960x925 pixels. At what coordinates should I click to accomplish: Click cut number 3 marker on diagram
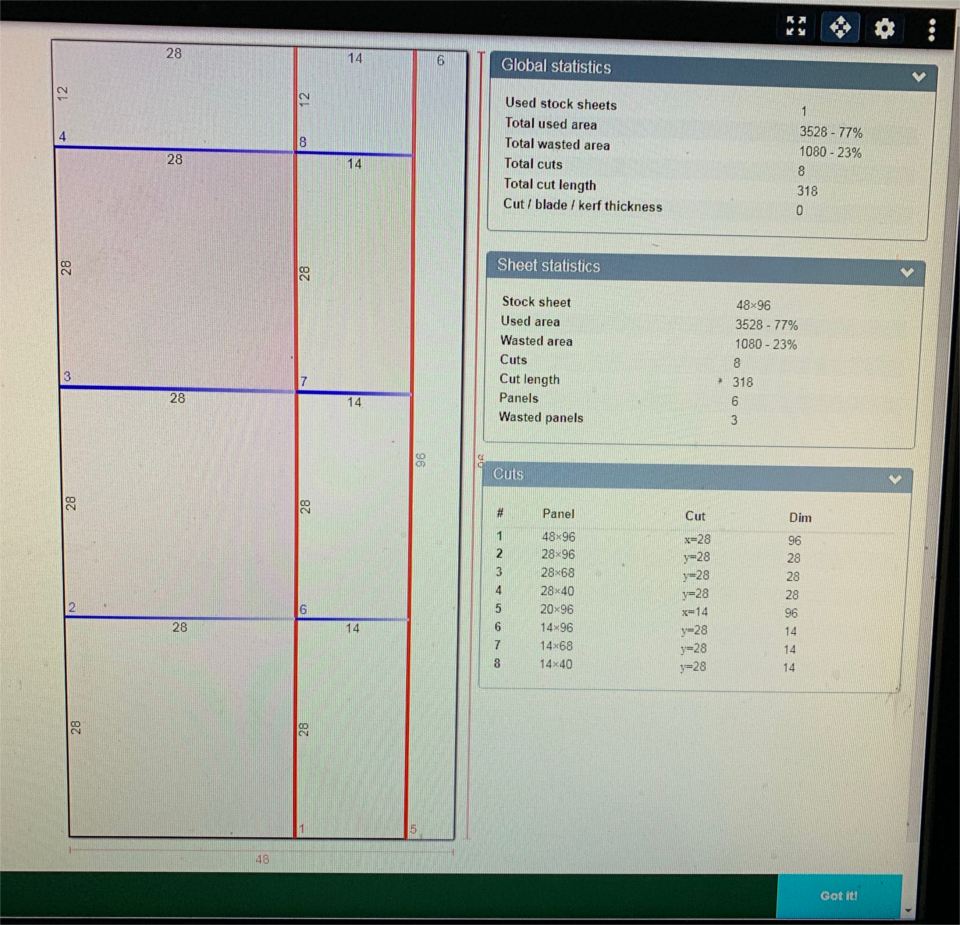[x=67, y=376]
